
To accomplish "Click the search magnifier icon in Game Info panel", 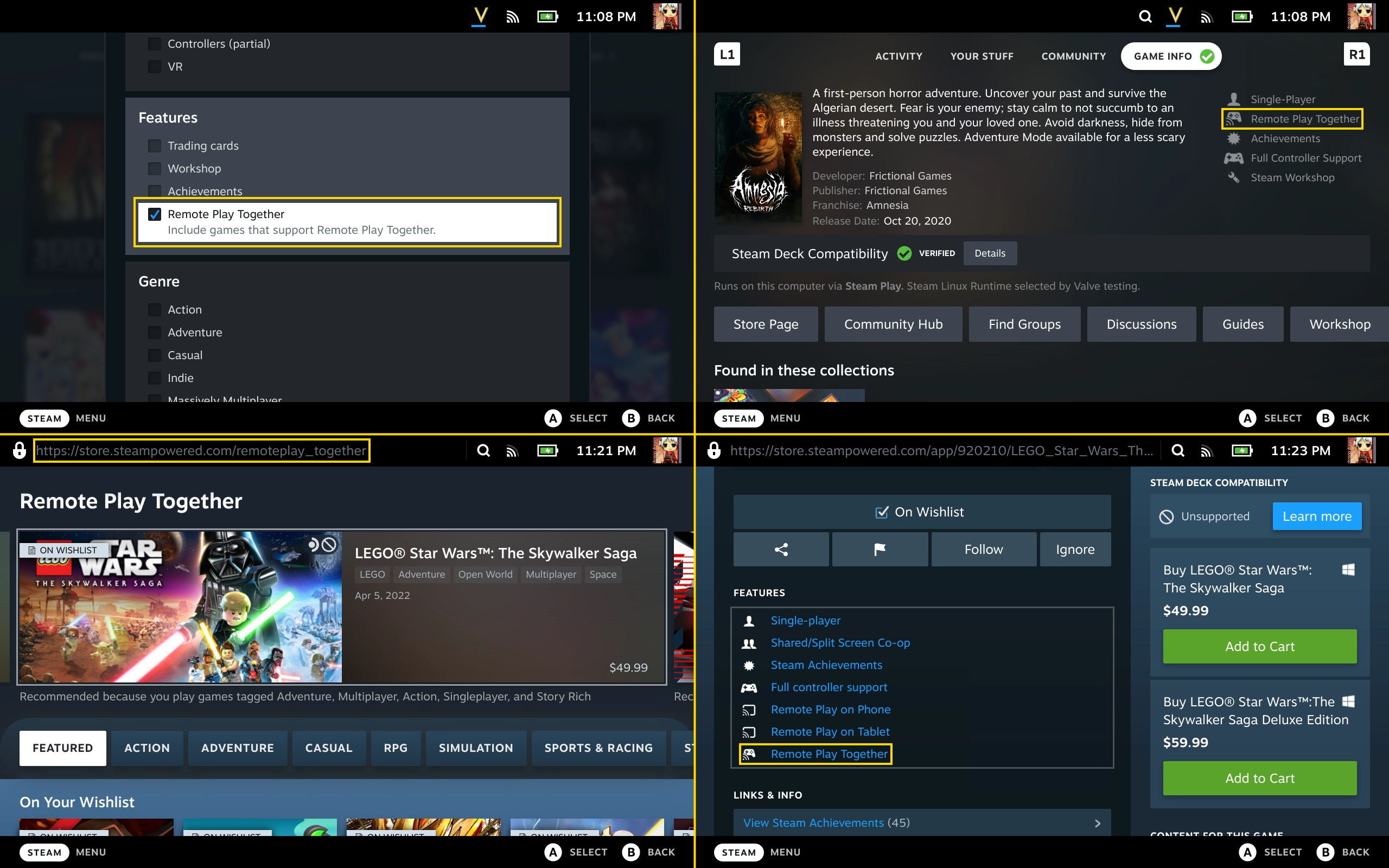I will pos(1145,17).
